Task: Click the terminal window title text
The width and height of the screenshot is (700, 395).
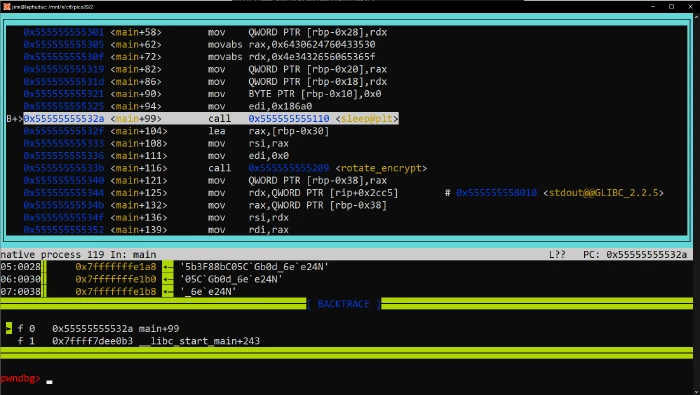Action: [53, 7]
